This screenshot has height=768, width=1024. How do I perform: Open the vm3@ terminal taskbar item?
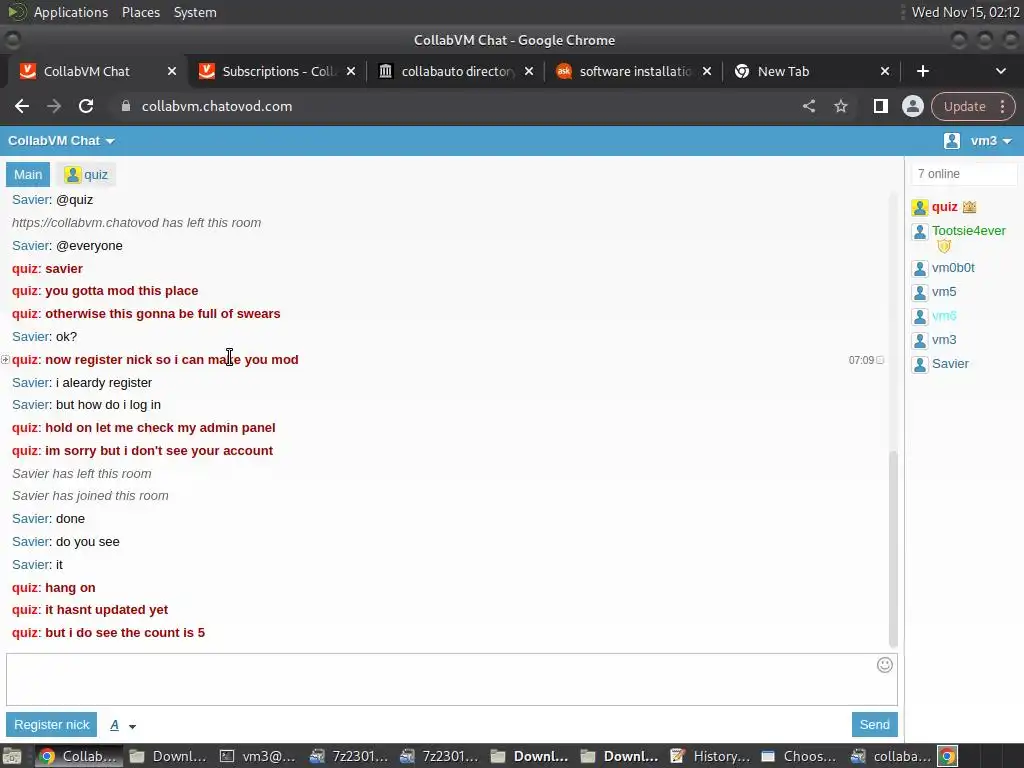tap(256, 756)
